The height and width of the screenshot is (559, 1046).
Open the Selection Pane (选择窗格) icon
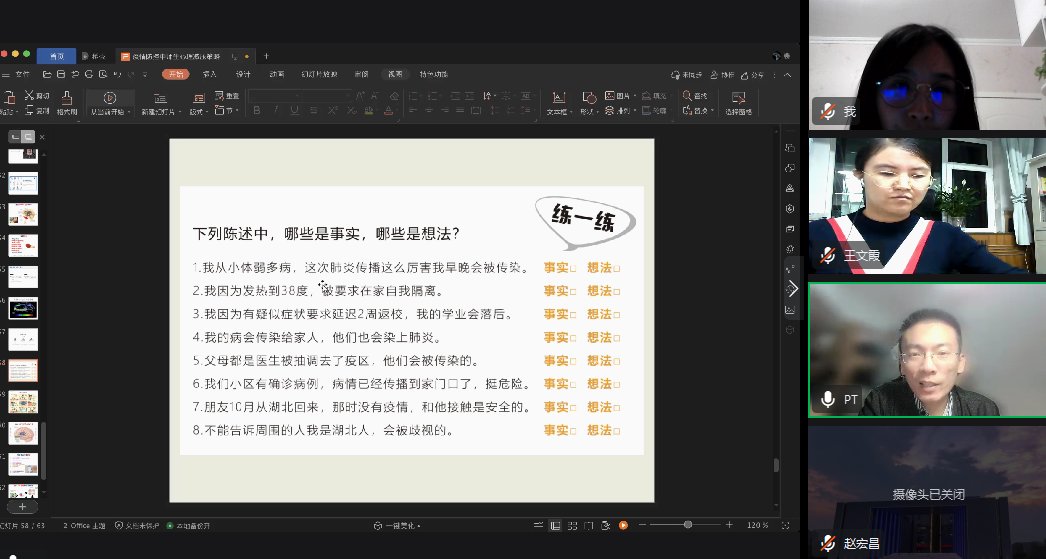pos(738,98)
